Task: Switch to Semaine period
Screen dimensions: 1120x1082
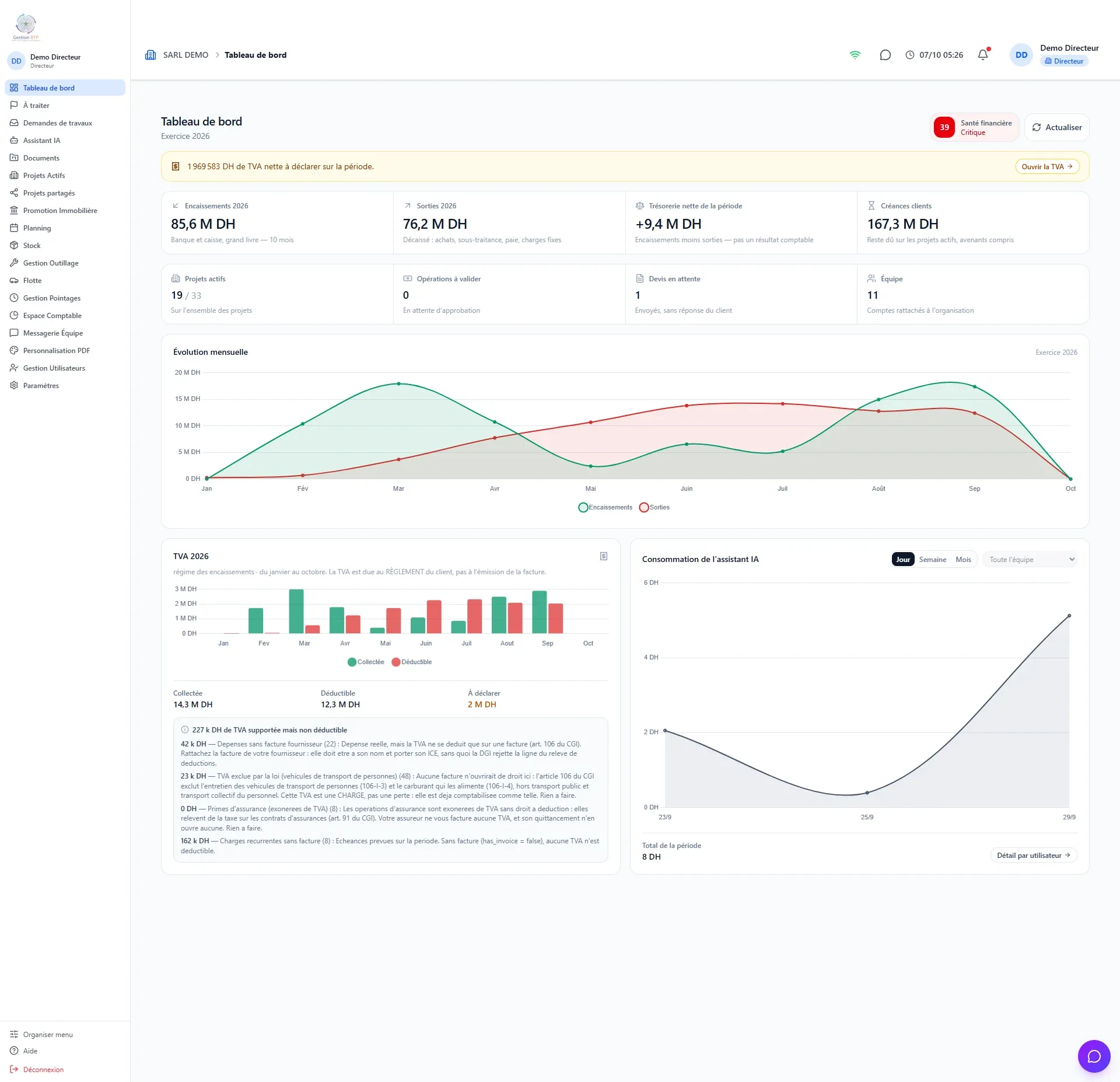Action: click(x=932, y=559)
